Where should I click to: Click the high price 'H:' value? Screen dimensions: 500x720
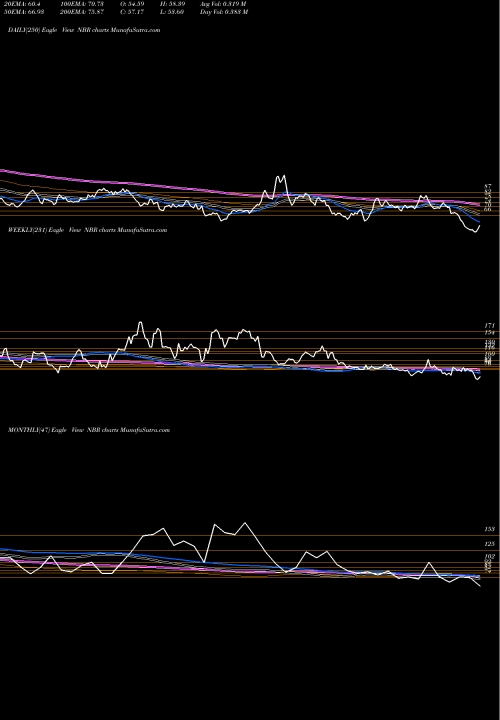pos(173,4)
